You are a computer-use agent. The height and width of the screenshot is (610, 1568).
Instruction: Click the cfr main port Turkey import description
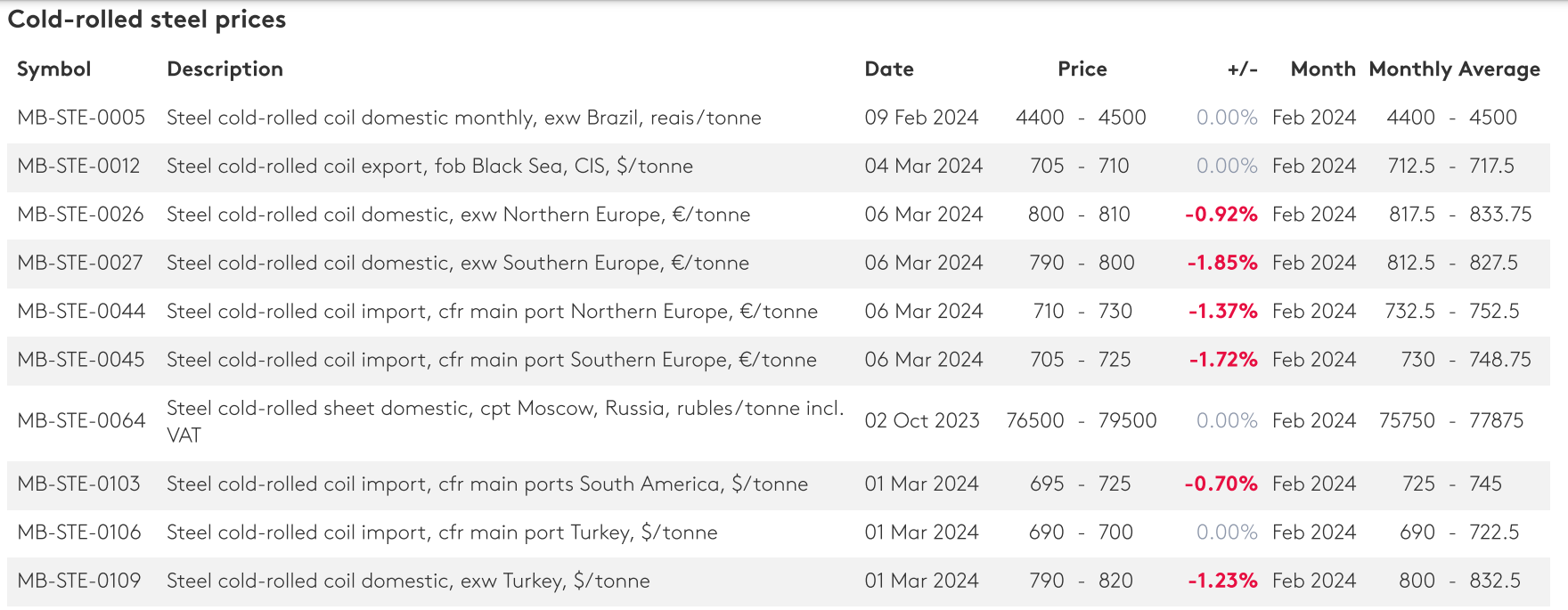pos(442,533)
